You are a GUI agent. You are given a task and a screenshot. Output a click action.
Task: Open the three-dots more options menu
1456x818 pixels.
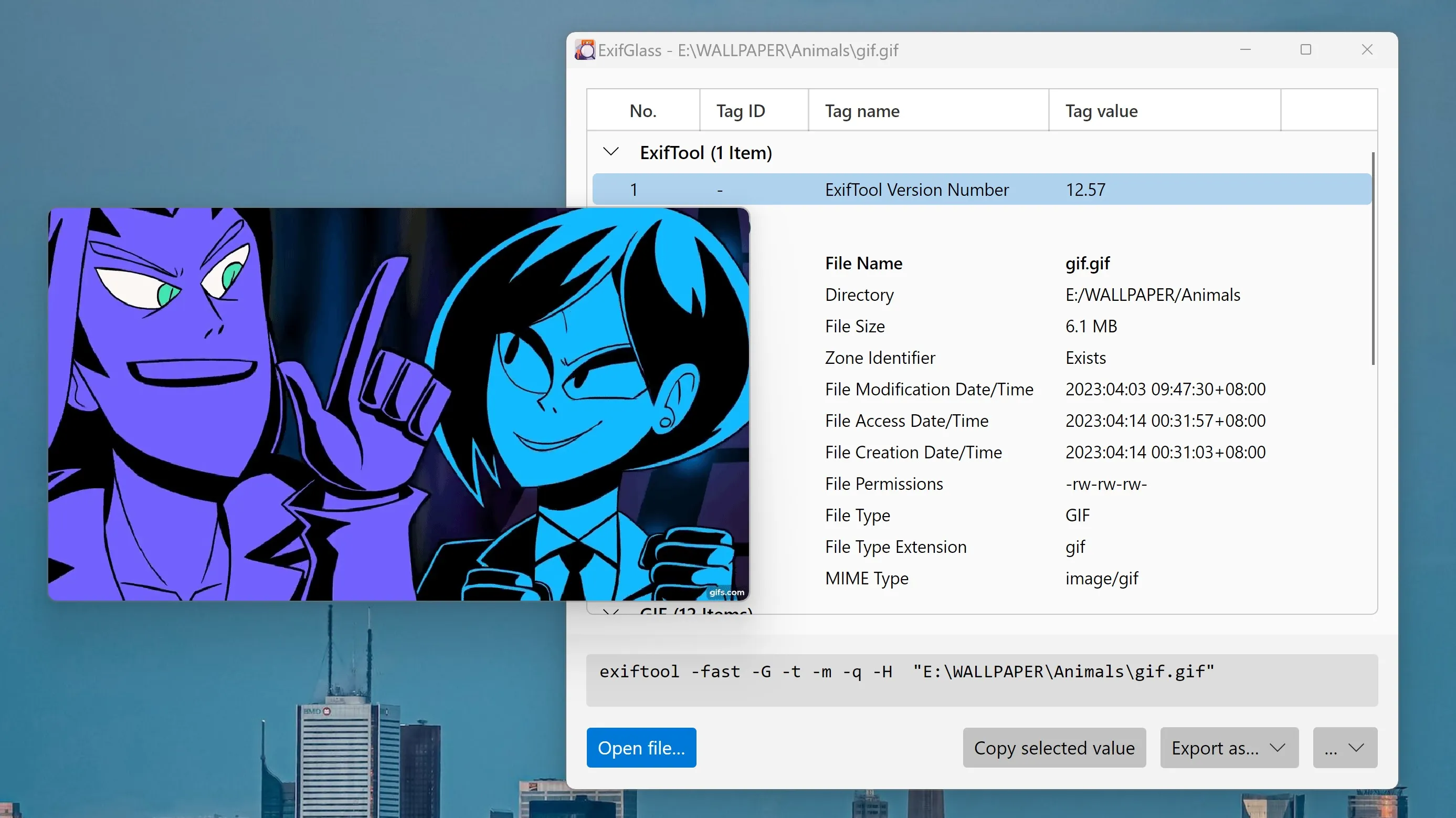[1345, 747]
